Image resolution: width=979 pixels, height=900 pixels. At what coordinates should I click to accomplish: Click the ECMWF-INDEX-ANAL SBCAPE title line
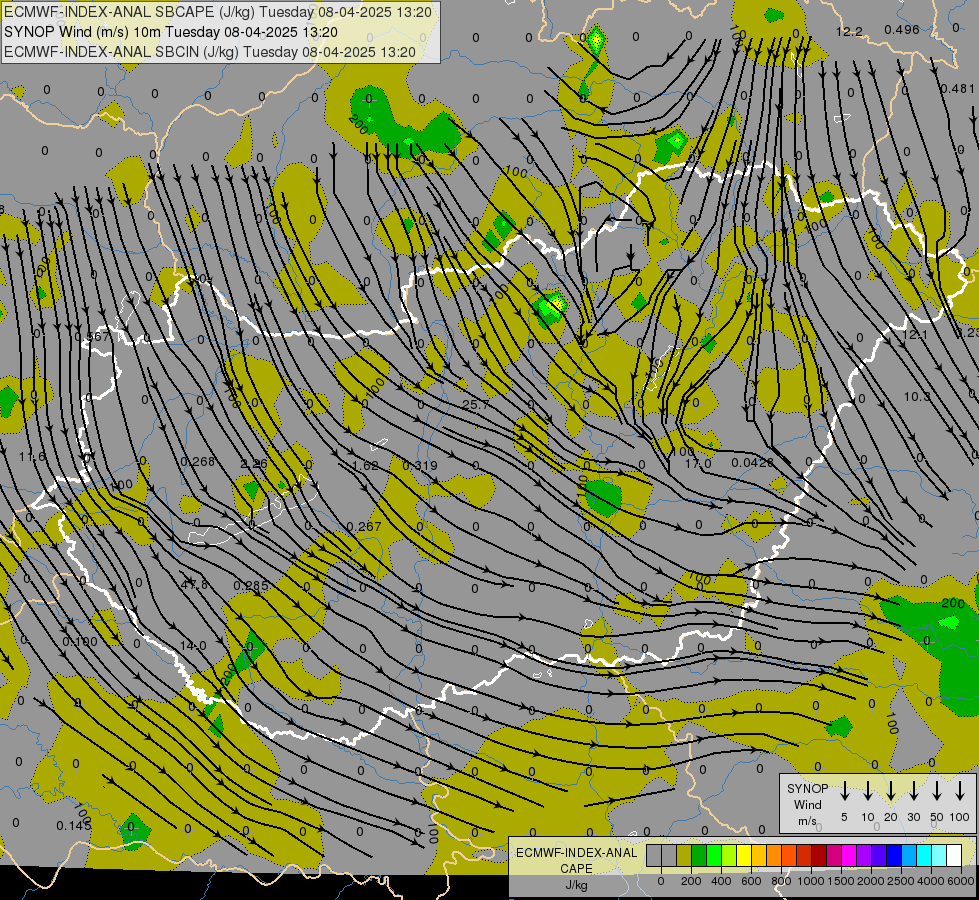coord(217,12)
